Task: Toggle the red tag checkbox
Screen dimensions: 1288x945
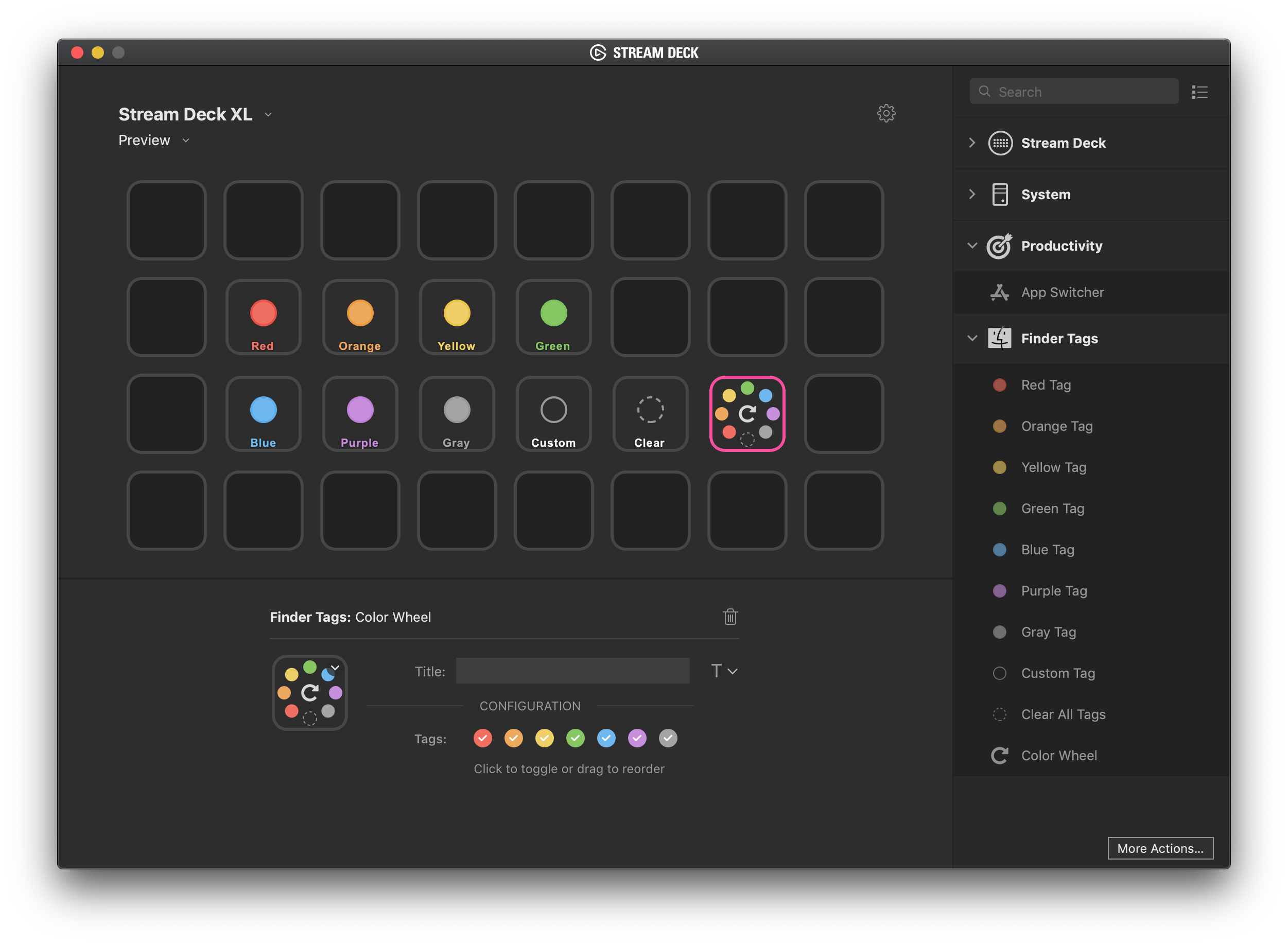Action: (482, 738)
